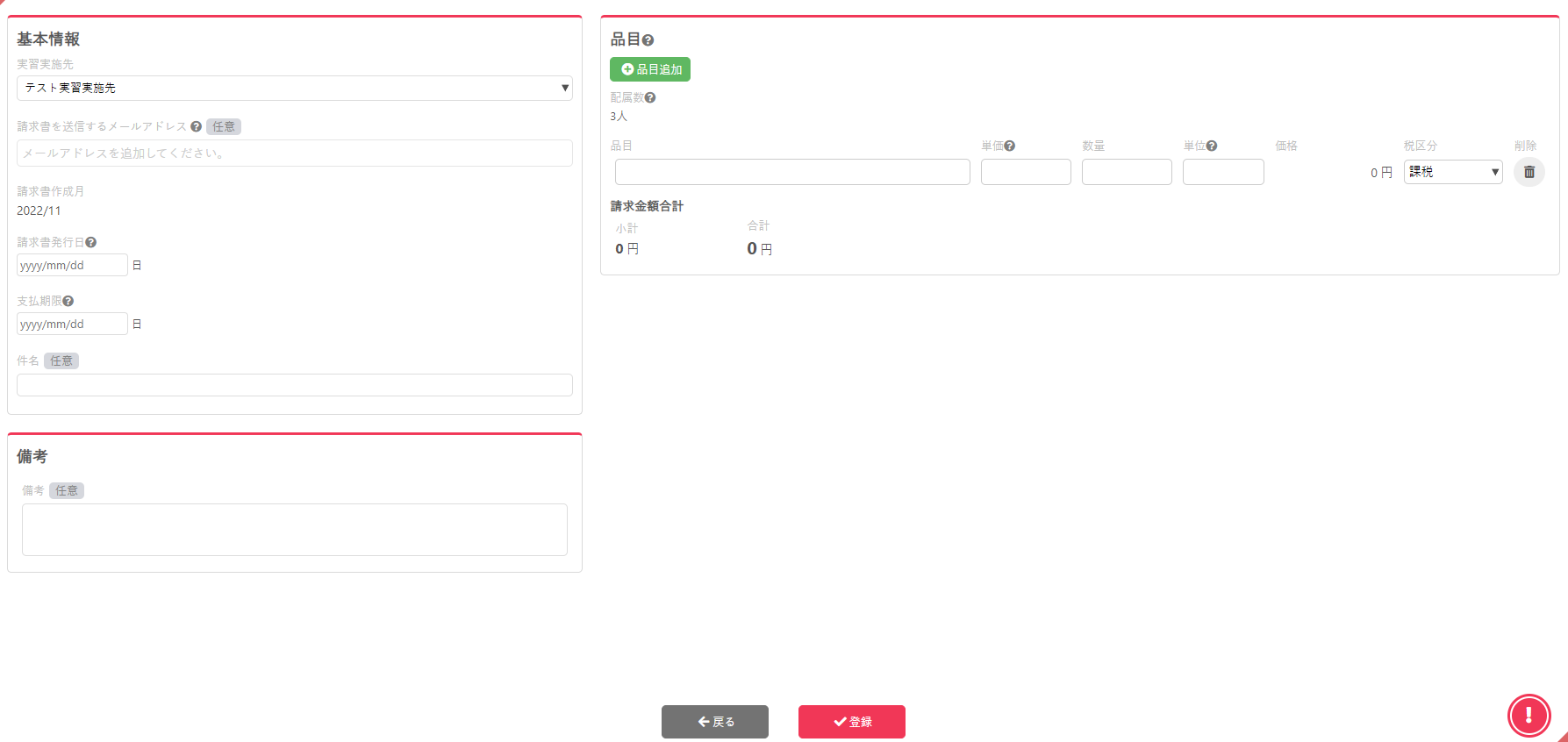
Task: Click help icon beside 支払期限 label
Action: coord(68,302)
